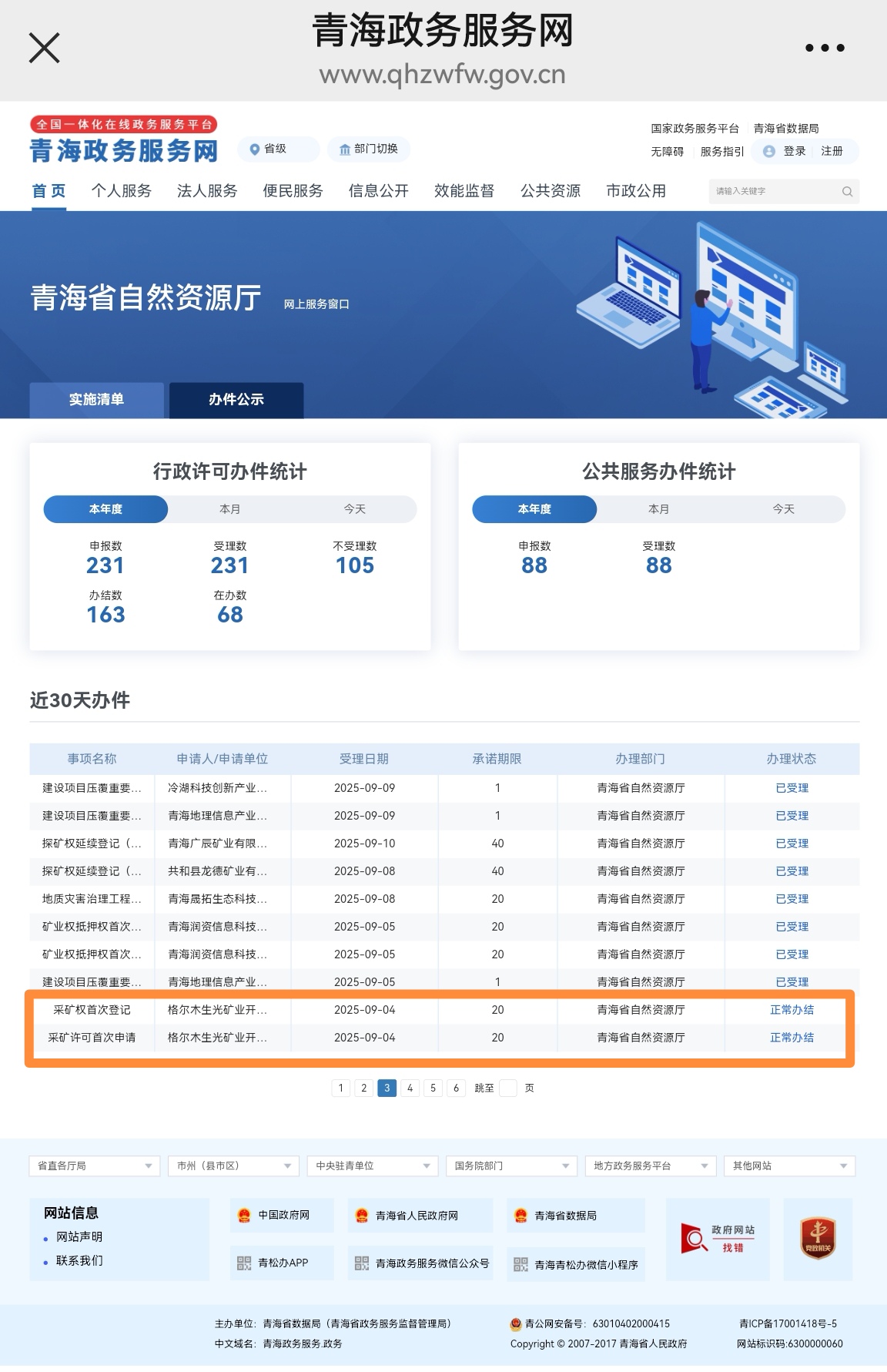Open the 国务院部门 dropdown list
The image size is (887, 1372).
point(511,1166)
